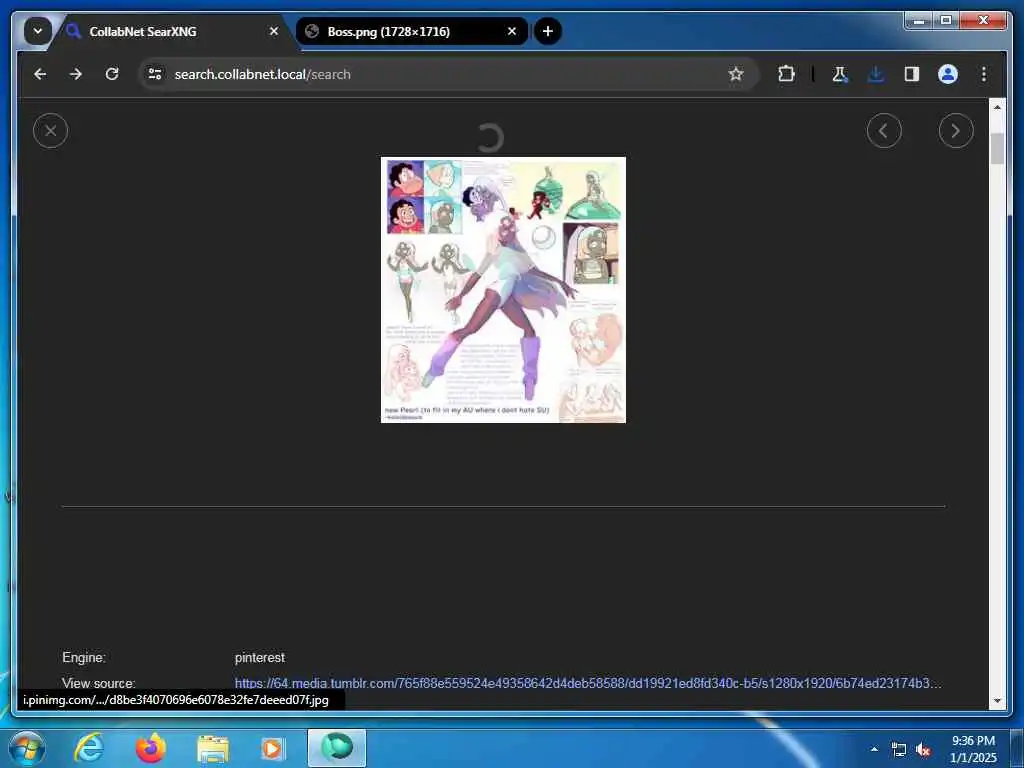The height and width of the screenshot is (768, 1024).
Task: Go to the next image result
Action: pyautogui.click(x=955, y=131)
